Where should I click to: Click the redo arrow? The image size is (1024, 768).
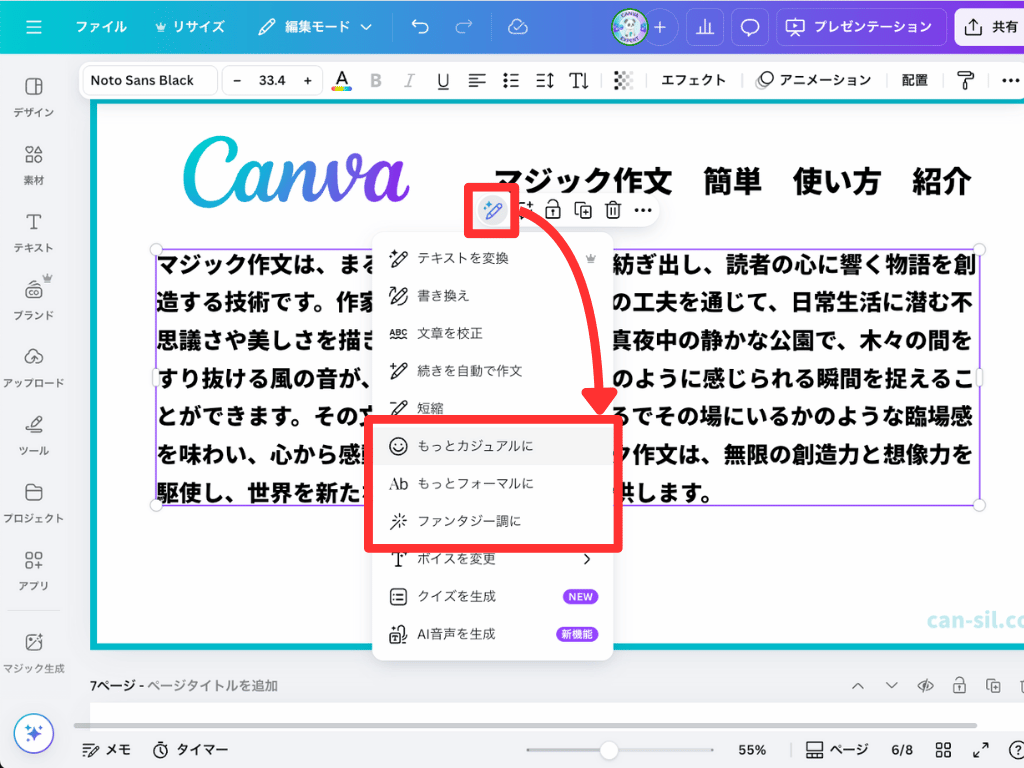pos(464,27)
